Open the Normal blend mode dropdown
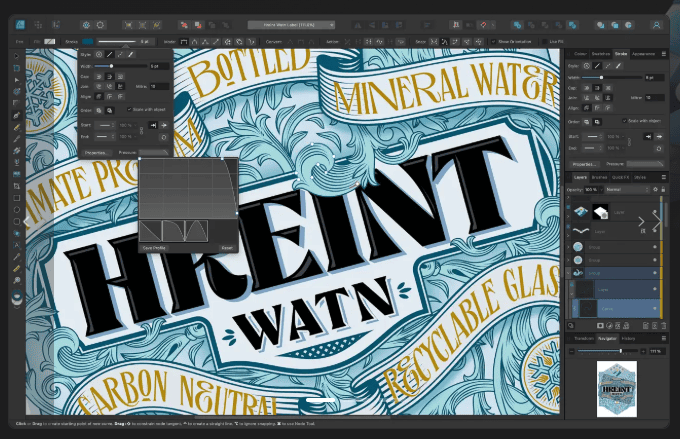Image resolution: width=680 pixels, height=439 pixels. tap(627, 190)
